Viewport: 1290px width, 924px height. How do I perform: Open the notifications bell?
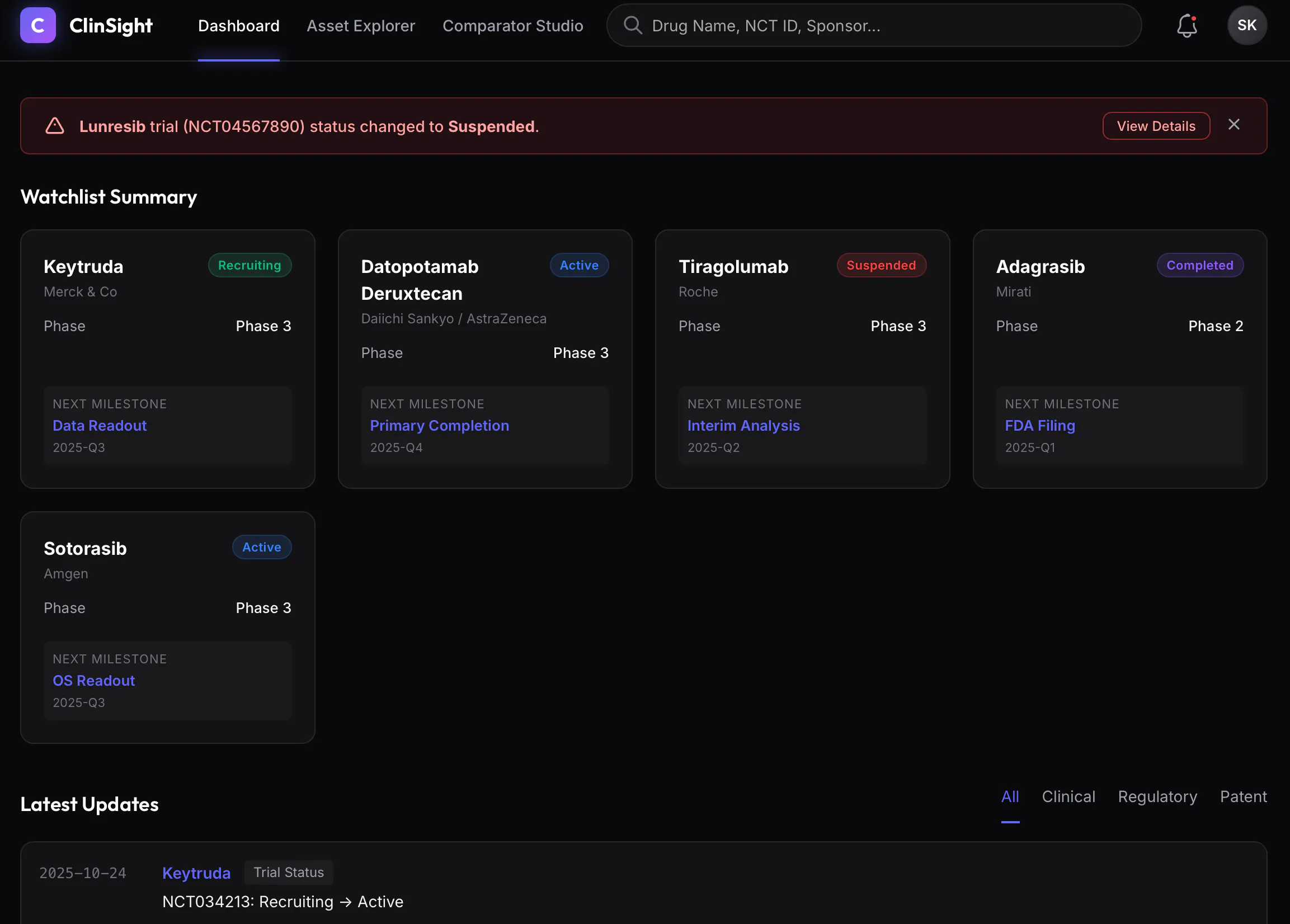coord(1187,26)
